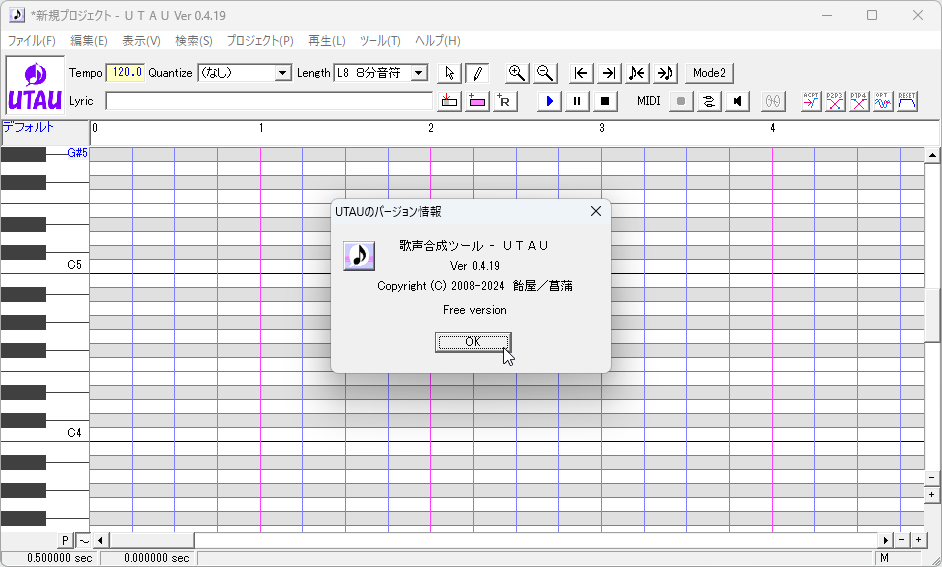Click measure marker 2 on the ruler
This screenshot has height=567, width=942.
431,128
